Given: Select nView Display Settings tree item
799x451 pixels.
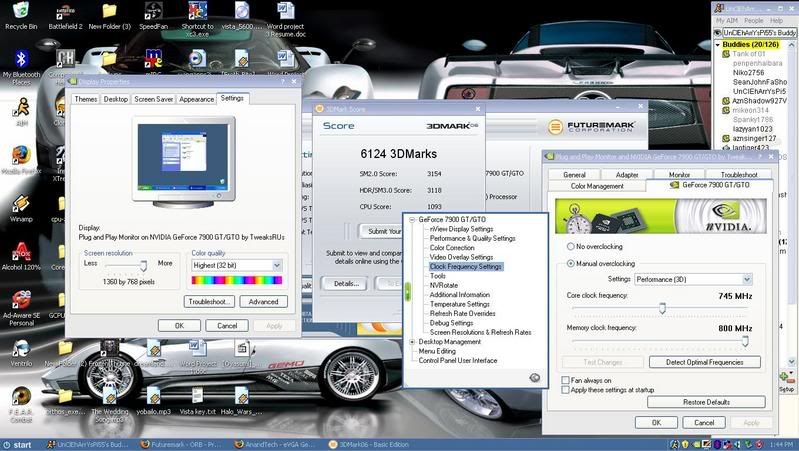Looking at the screenshot, I should pos(461,229).
